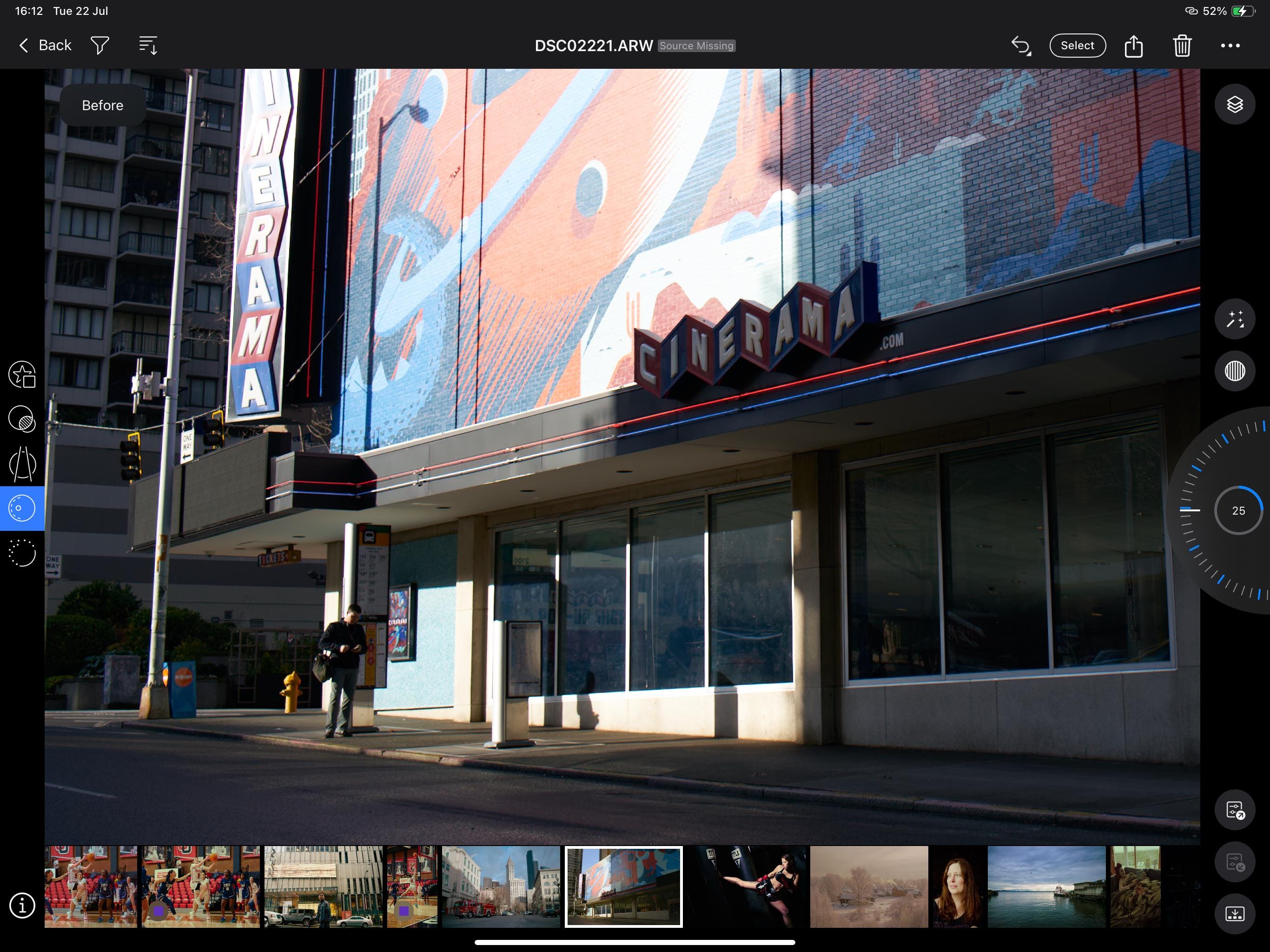Open the filter funnel icon
Viewport: 1270px width, 952px height.
100,46
